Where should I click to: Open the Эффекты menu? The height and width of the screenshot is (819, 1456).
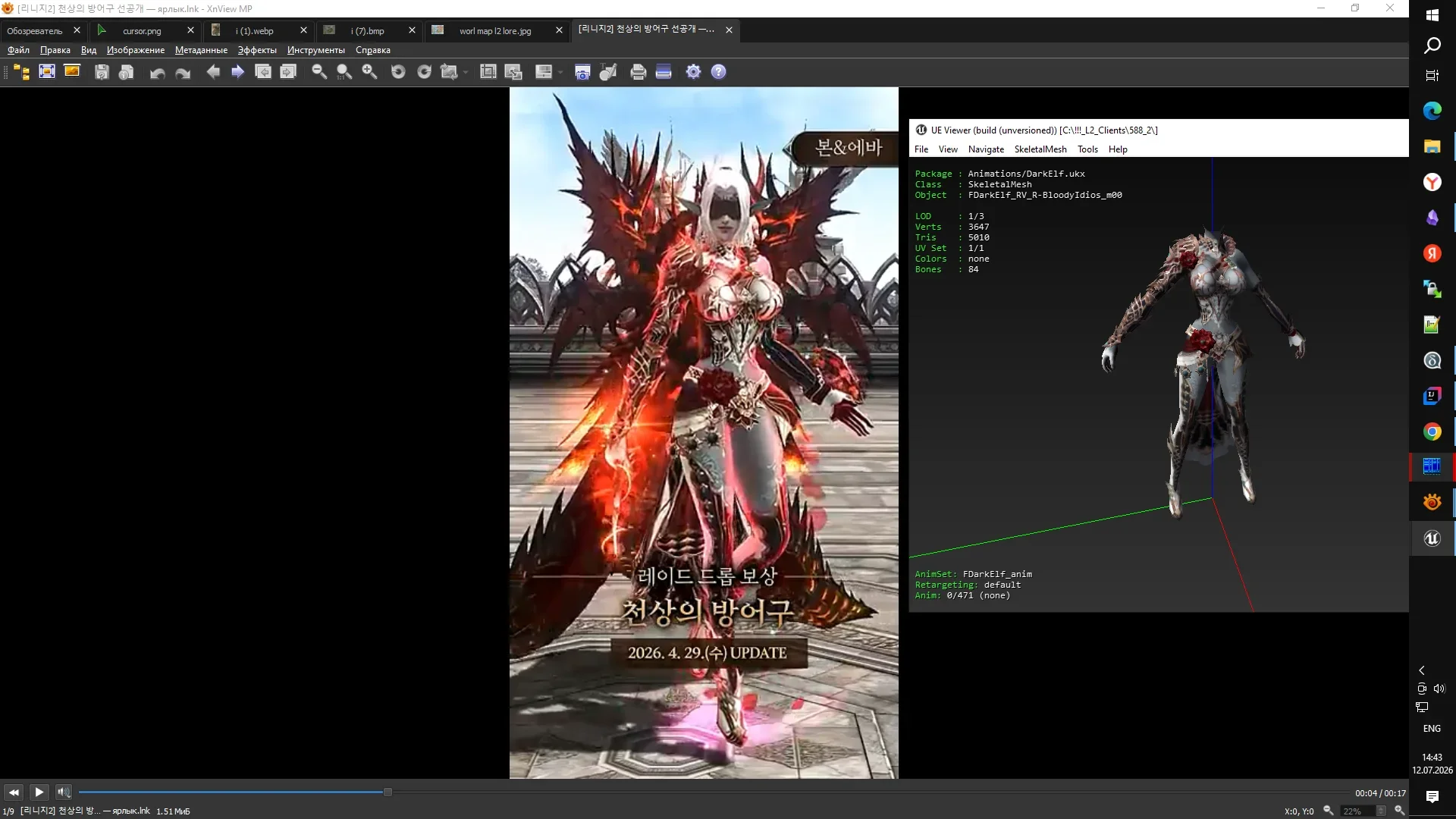[257, 50]
